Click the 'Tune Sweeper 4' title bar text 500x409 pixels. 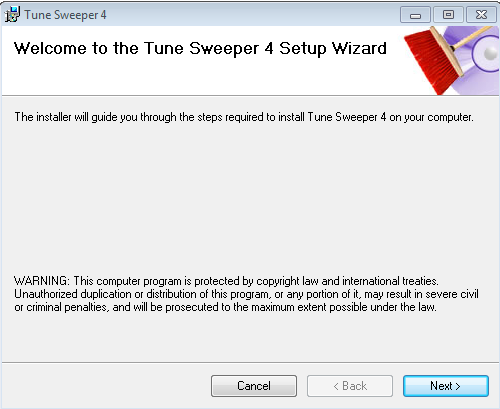pos(65,15)
